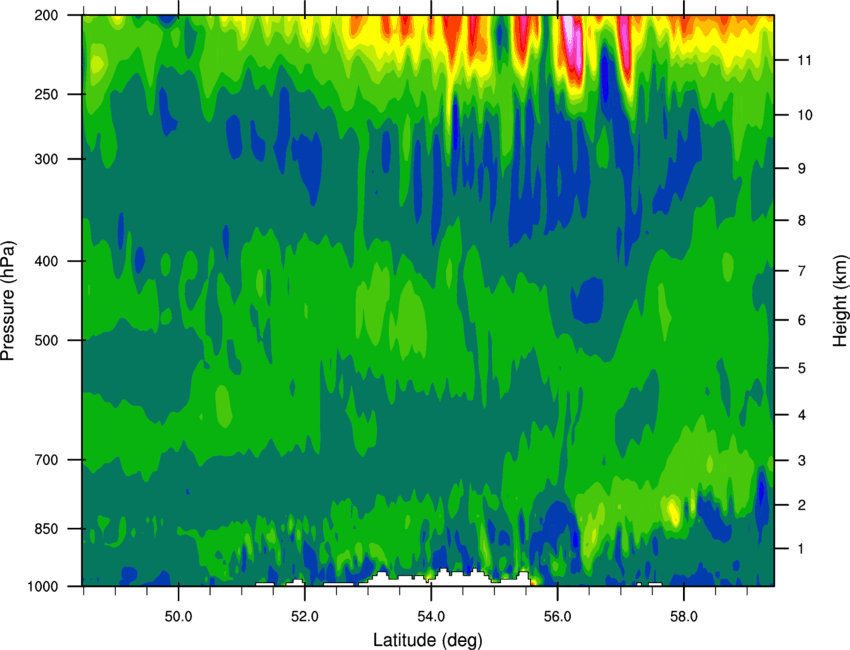Click the 1000 pressure tick label
The width and height of the screenshot is (850, 650).
(x=43, y=586)
